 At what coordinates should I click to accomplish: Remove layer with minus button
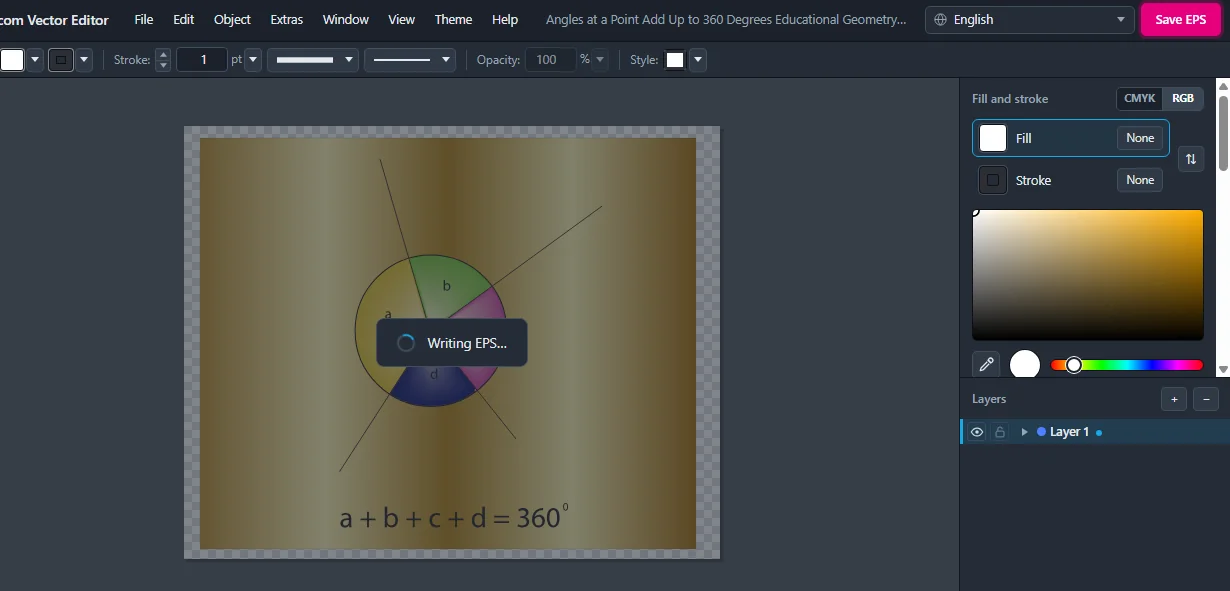pos(1206,399)
